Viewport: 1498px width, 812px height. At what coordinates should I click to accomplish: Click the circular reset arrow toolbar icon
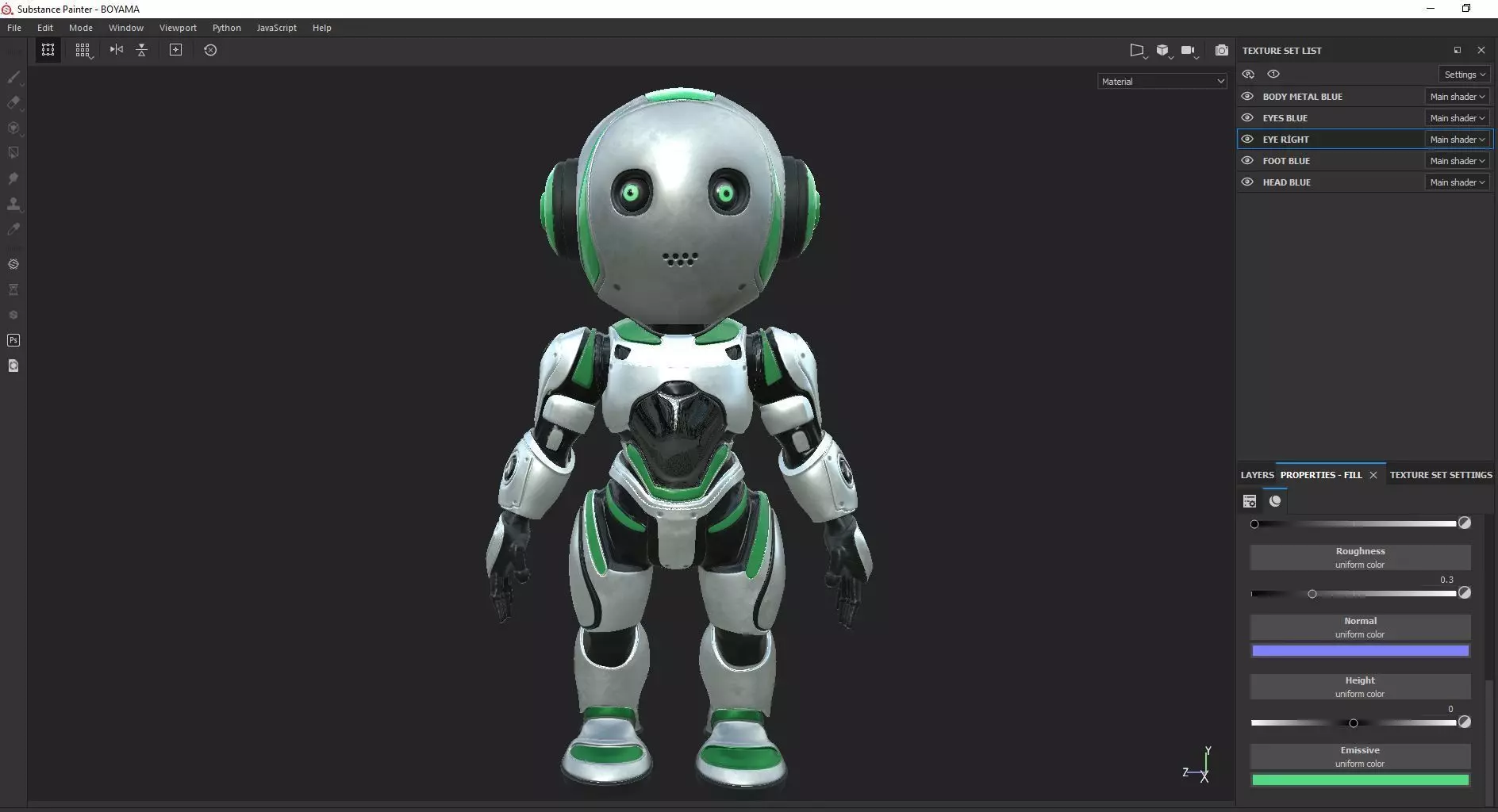tap(210, 50)
